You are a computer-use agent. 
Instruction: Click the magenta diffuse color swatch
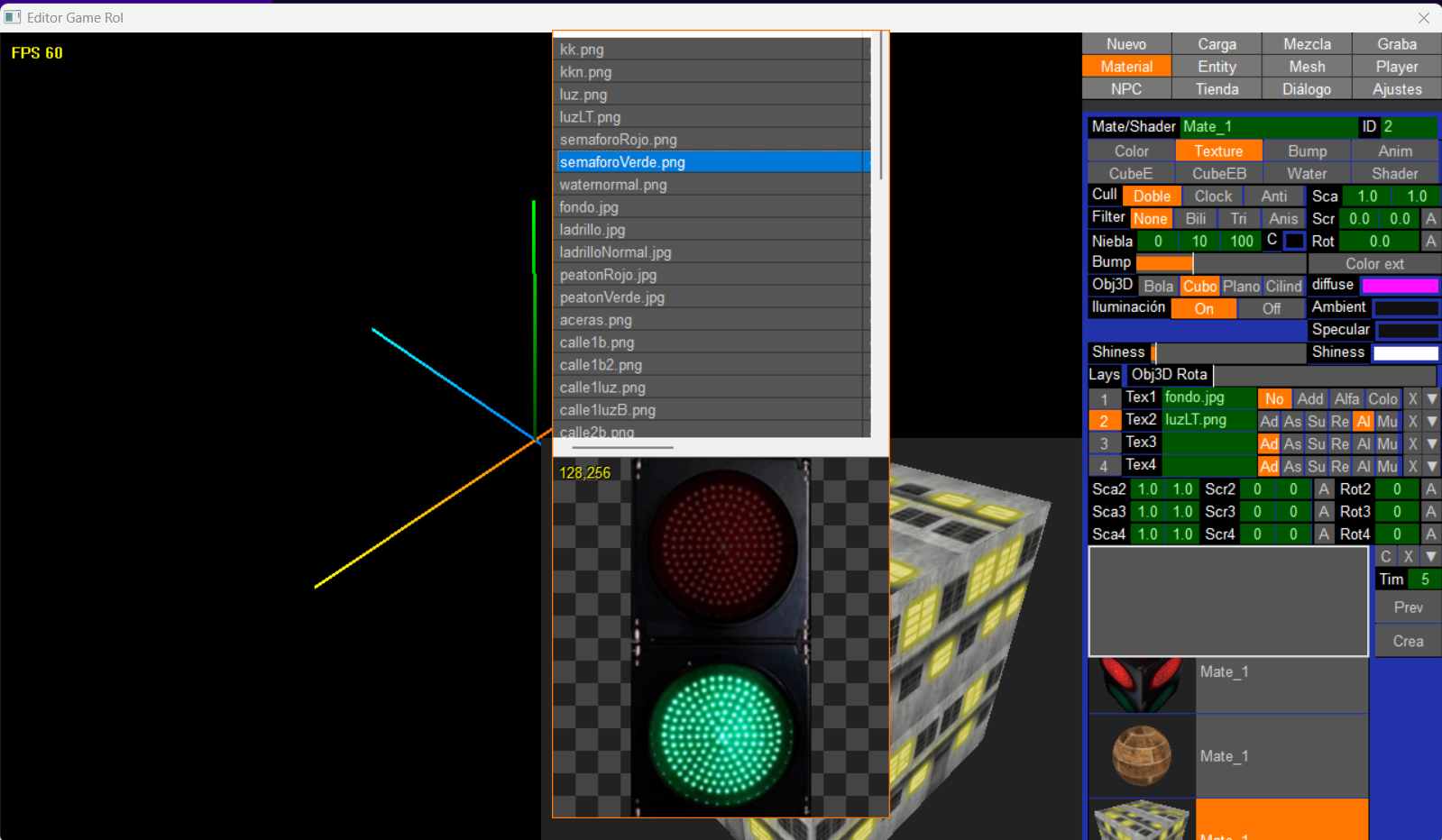click(1400, 286)
